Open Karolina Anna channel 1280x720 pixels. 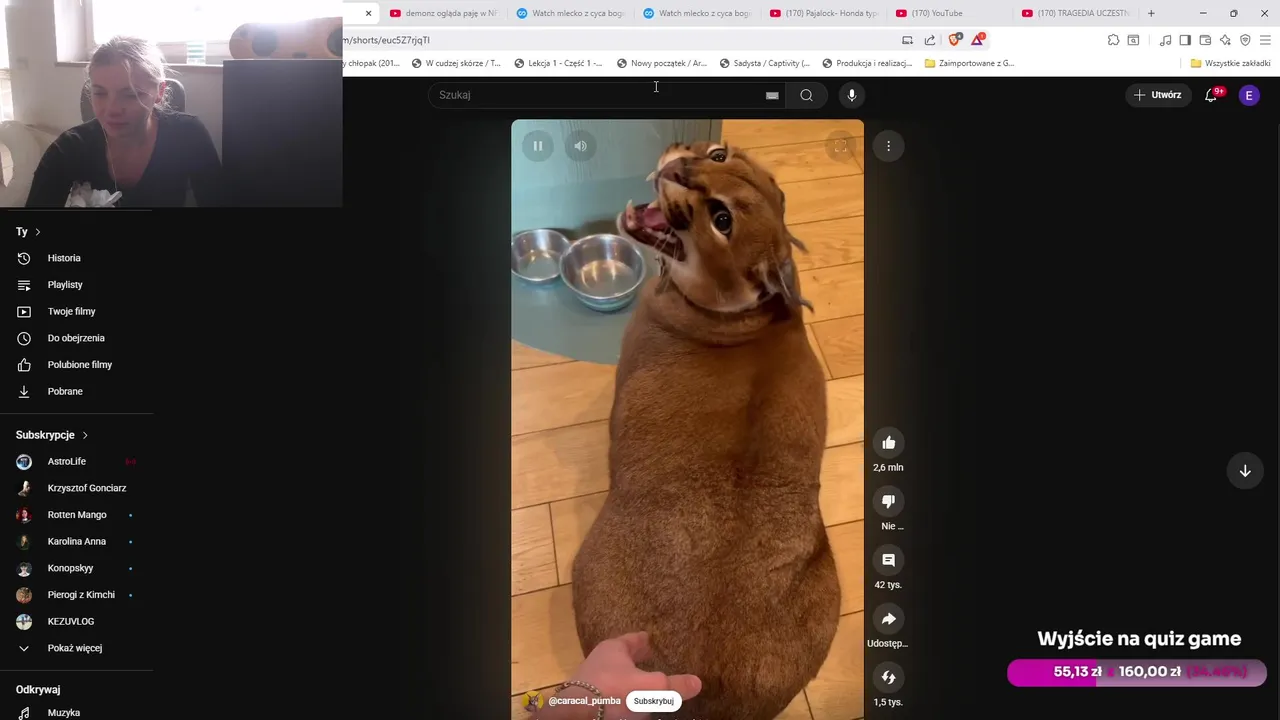point(77,541)
